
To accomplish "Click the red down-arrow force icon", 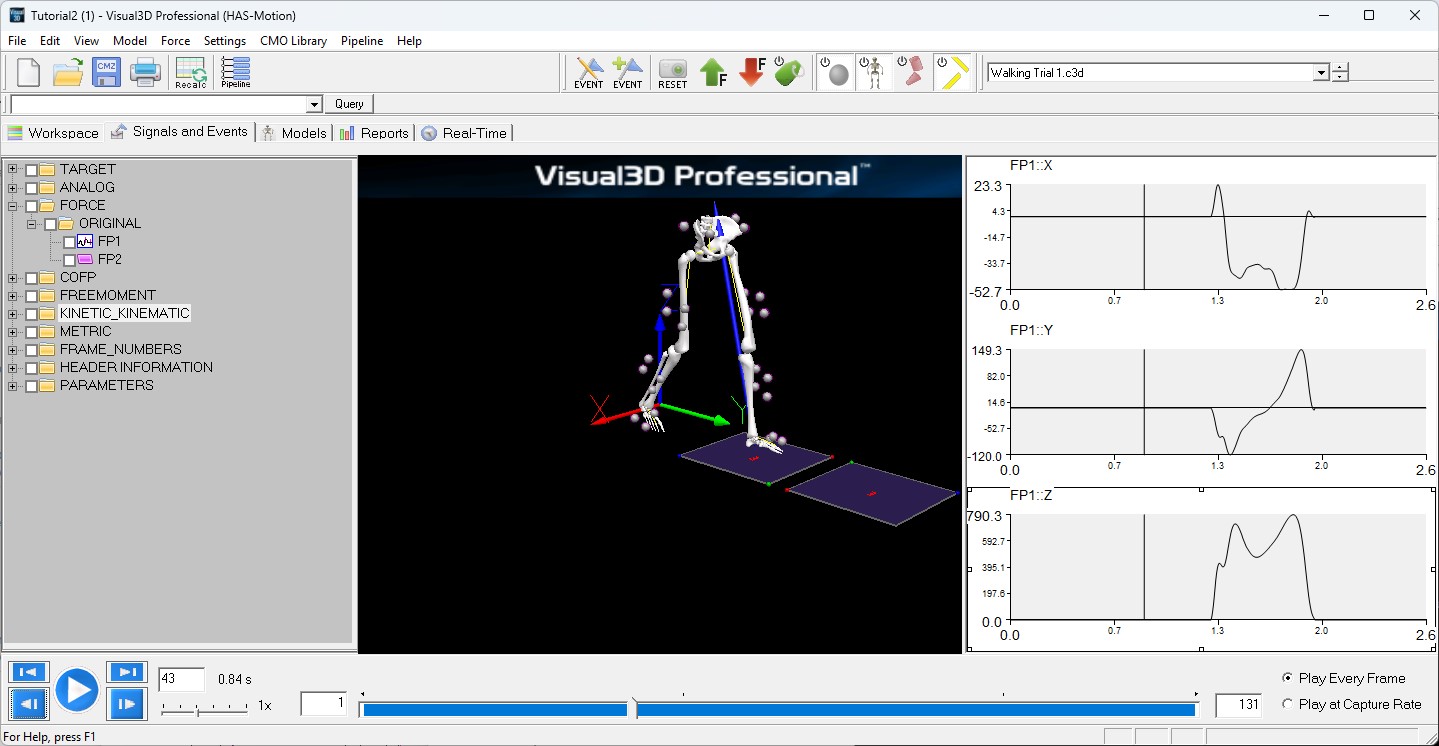I will click(x=752, y=73).
